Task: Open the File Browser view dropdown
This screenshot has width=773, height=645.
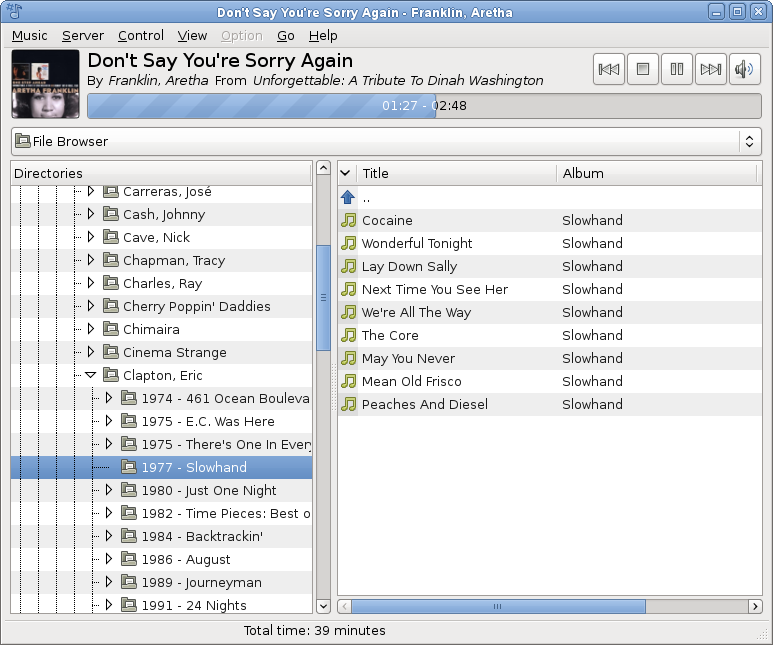Action: 386,142
